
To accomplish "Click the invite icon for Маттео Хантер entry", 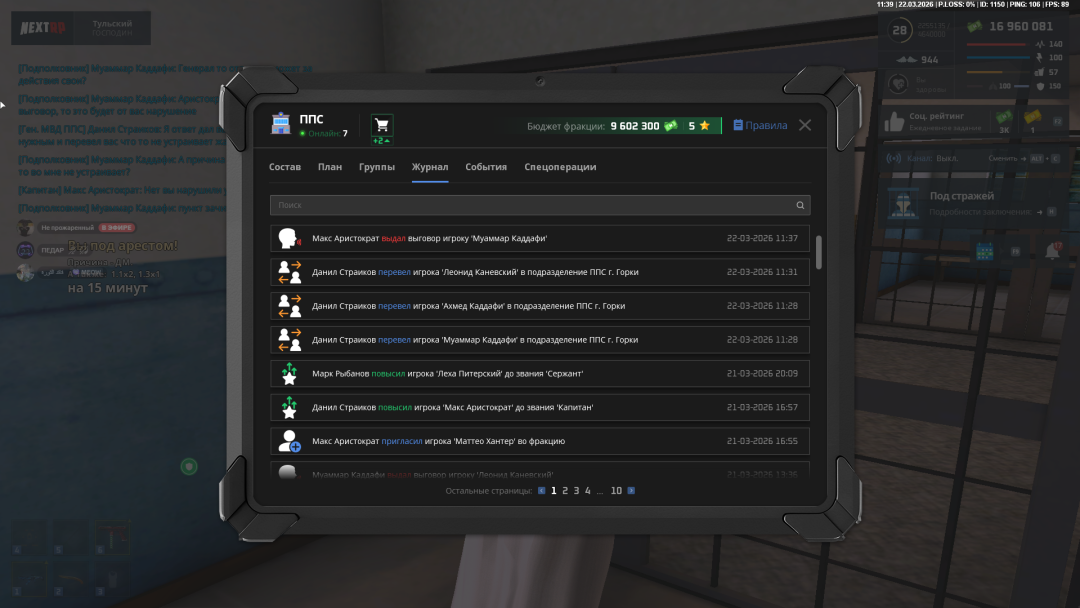I will 289,441.
